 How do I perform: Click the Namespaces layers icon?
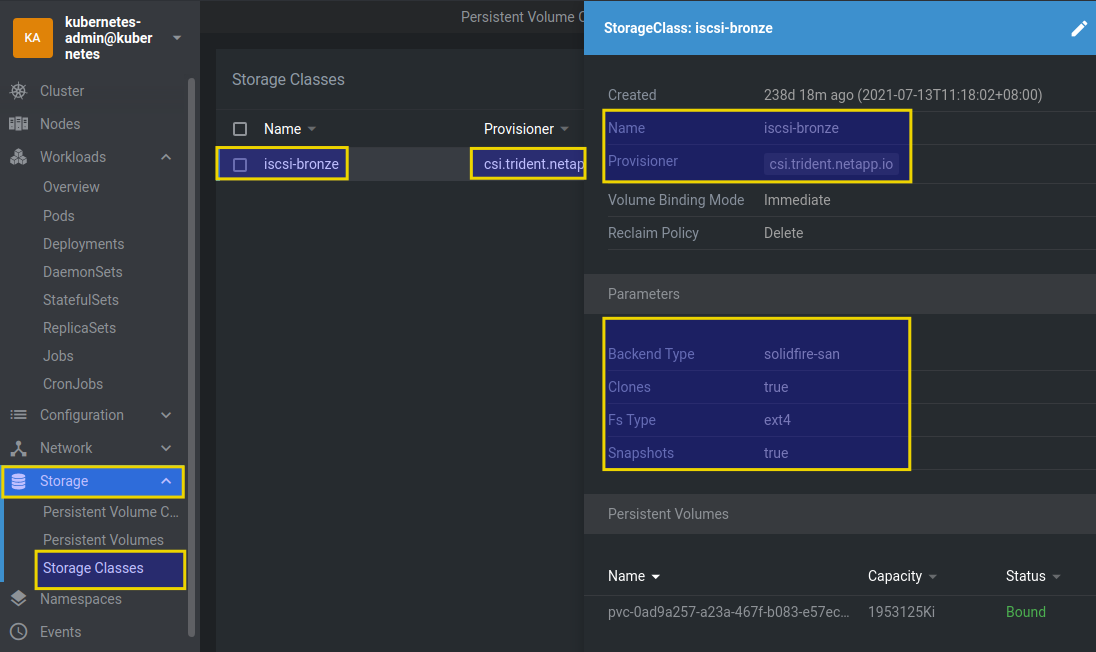click(x=18, y=599)
